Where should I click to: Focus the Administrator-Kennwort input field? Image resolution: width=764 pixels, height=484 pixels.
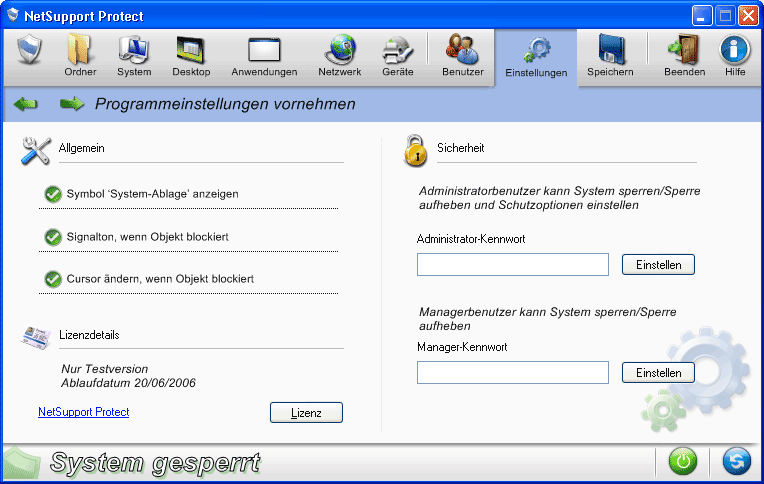point(513,264)
